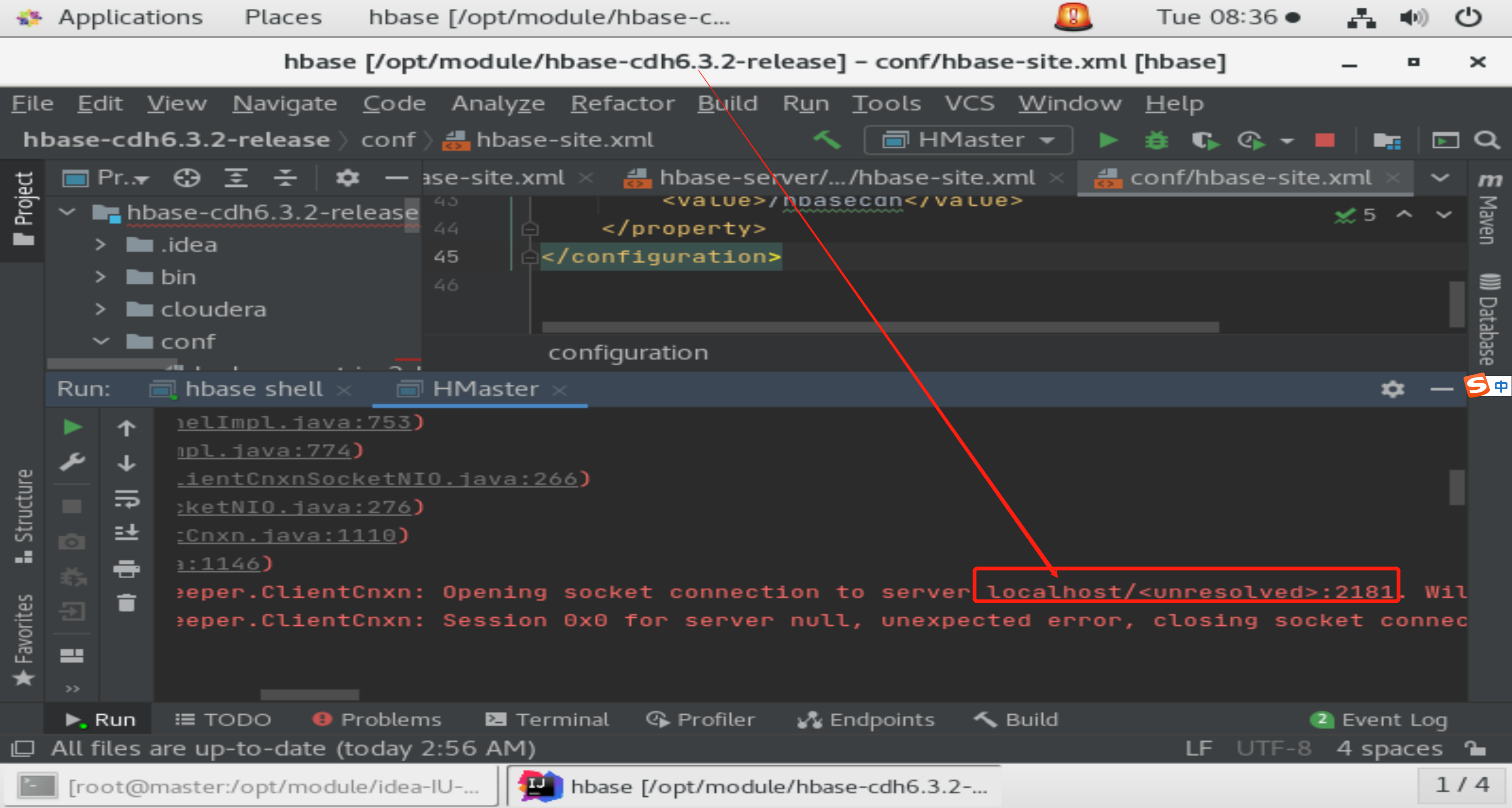Toggle the Maven side panel
Screen dimensions: 1512x808
pyautogui.click(x=1489, y=210)
